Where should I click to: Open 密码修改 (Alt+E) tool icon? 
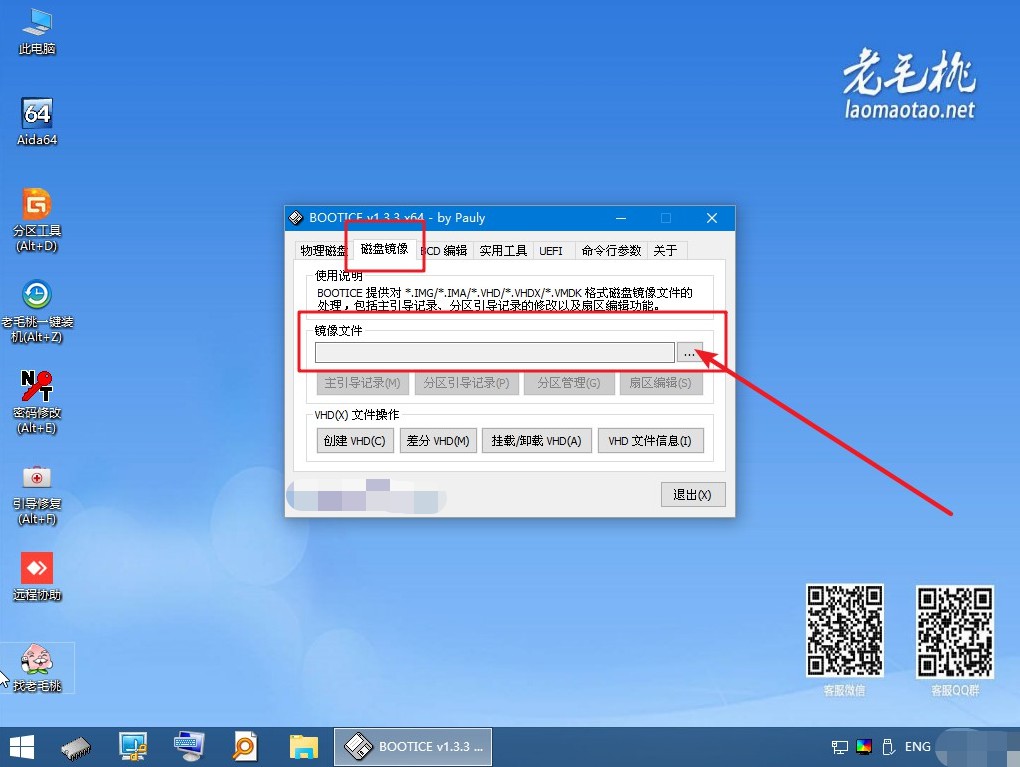pos(36,402)
